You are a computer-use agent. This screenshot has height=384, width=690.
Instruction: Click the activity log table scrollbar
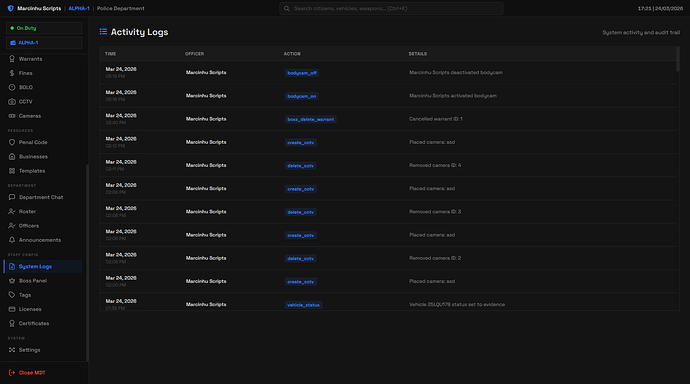coord(678,59)
